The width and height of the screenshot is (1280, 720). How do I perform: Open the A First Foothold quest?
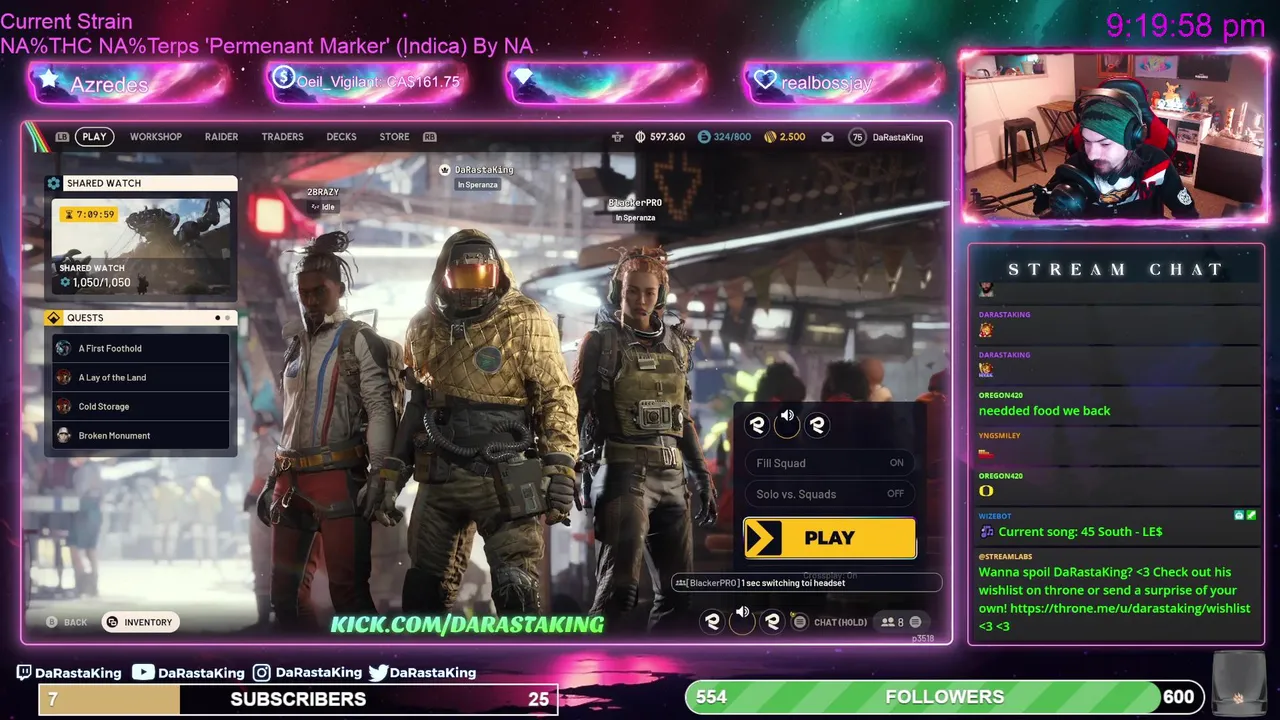pos(141,348)
